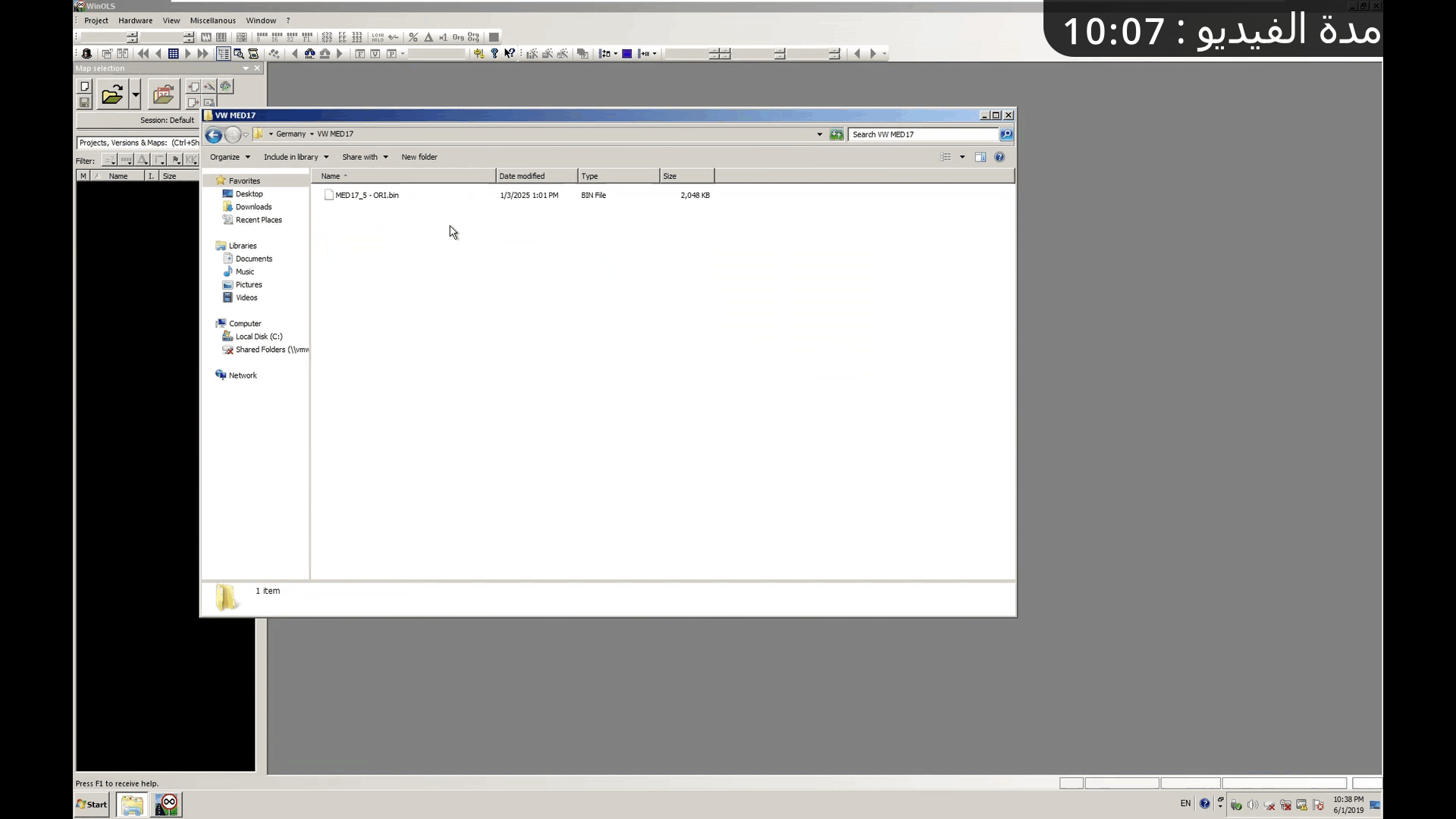
Task: Click the black top hat icon
Action: coord(86,54)
